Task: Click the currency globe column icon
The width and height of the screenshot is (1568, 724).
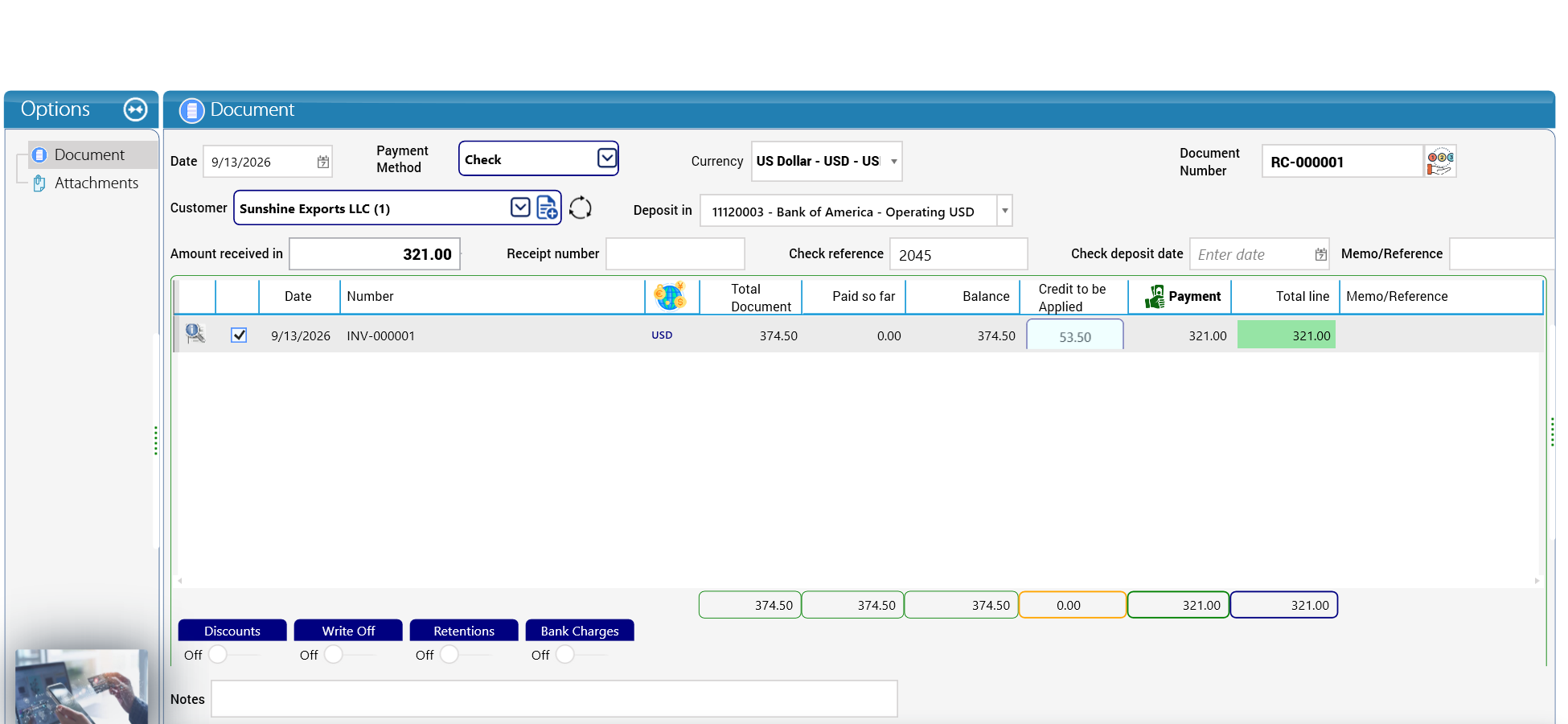Action: pos(671,296)
